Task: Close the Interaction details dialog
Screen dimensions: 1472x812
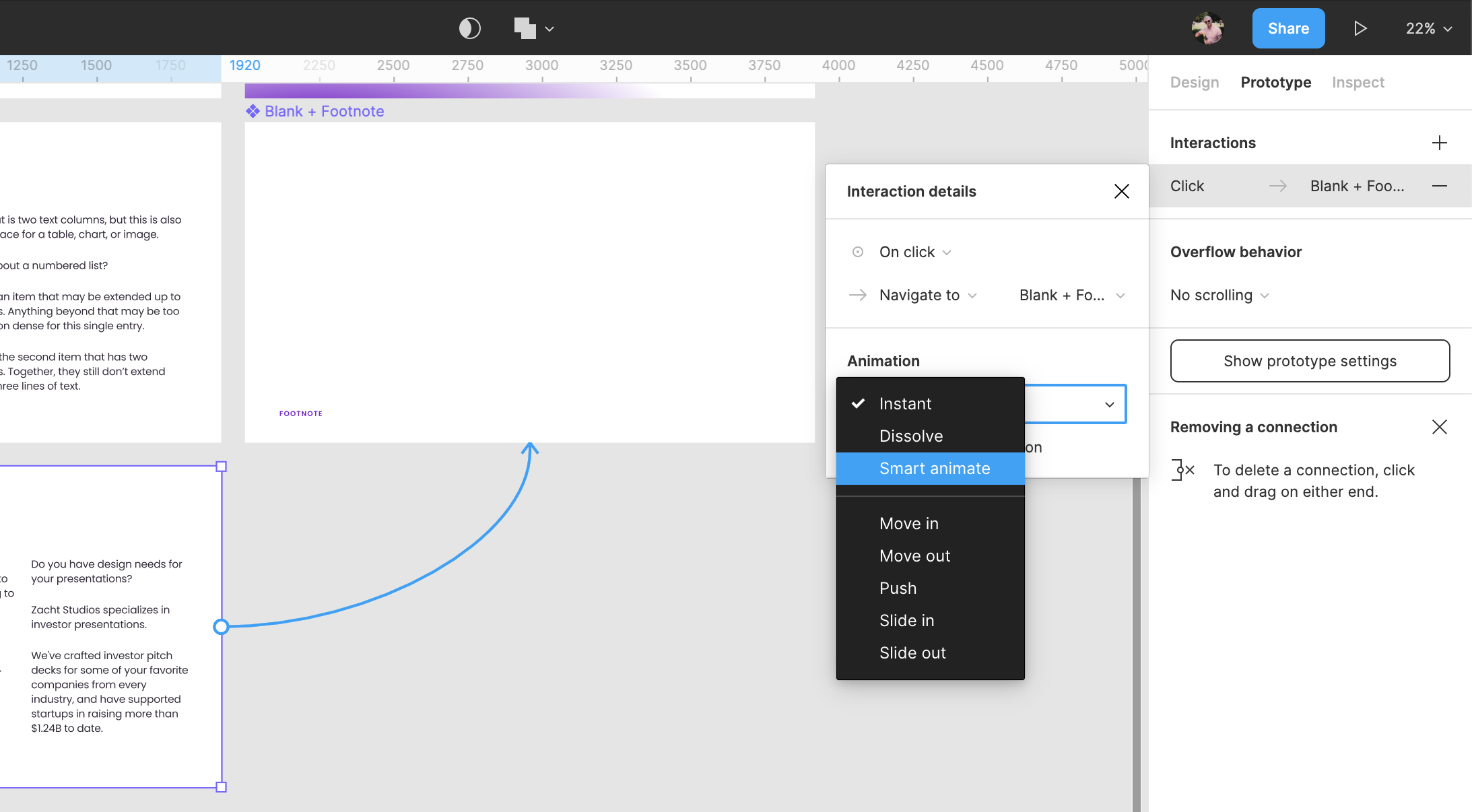Action: pos(1121,190)
